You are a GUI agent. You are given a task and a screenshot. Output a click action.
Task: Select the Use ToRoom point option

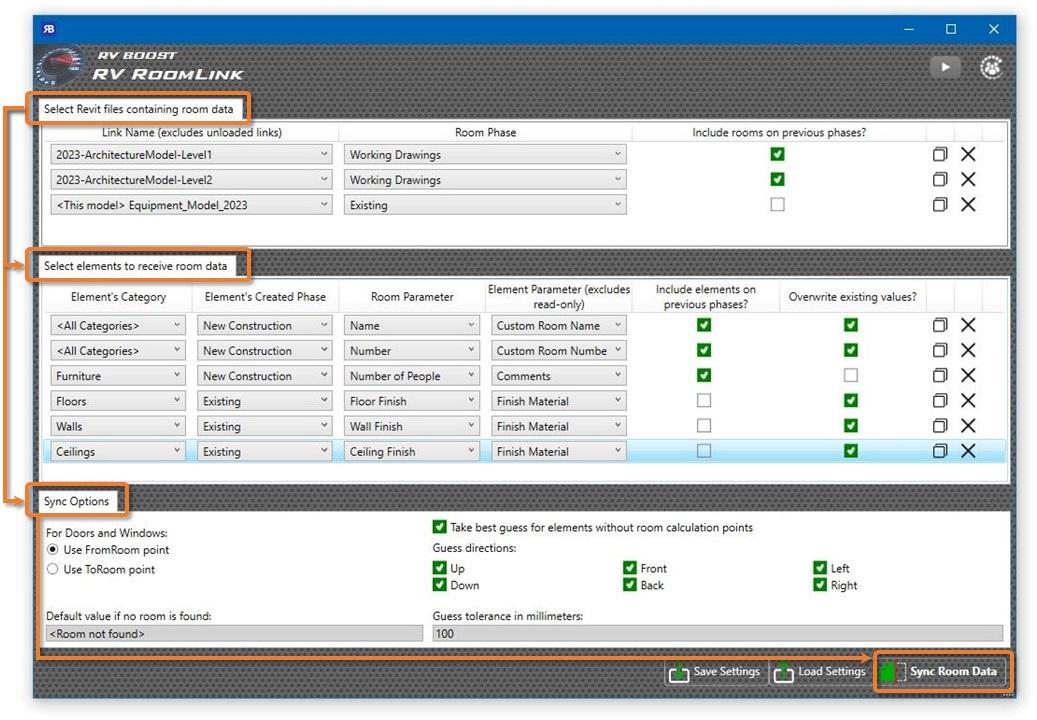[50, 569]
